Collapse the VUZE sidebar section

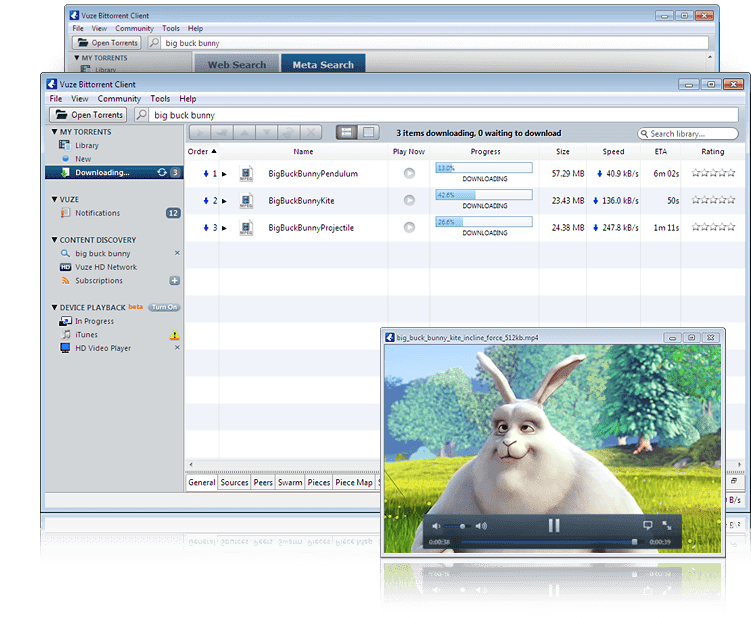coord(54,199)
